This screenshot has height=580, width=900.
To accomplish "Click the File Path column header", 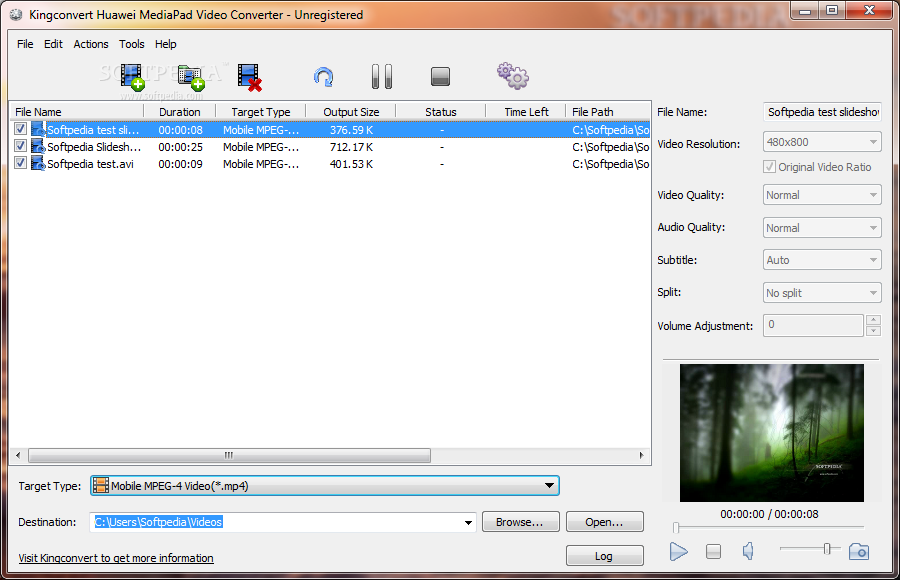I will click(608, 112).
